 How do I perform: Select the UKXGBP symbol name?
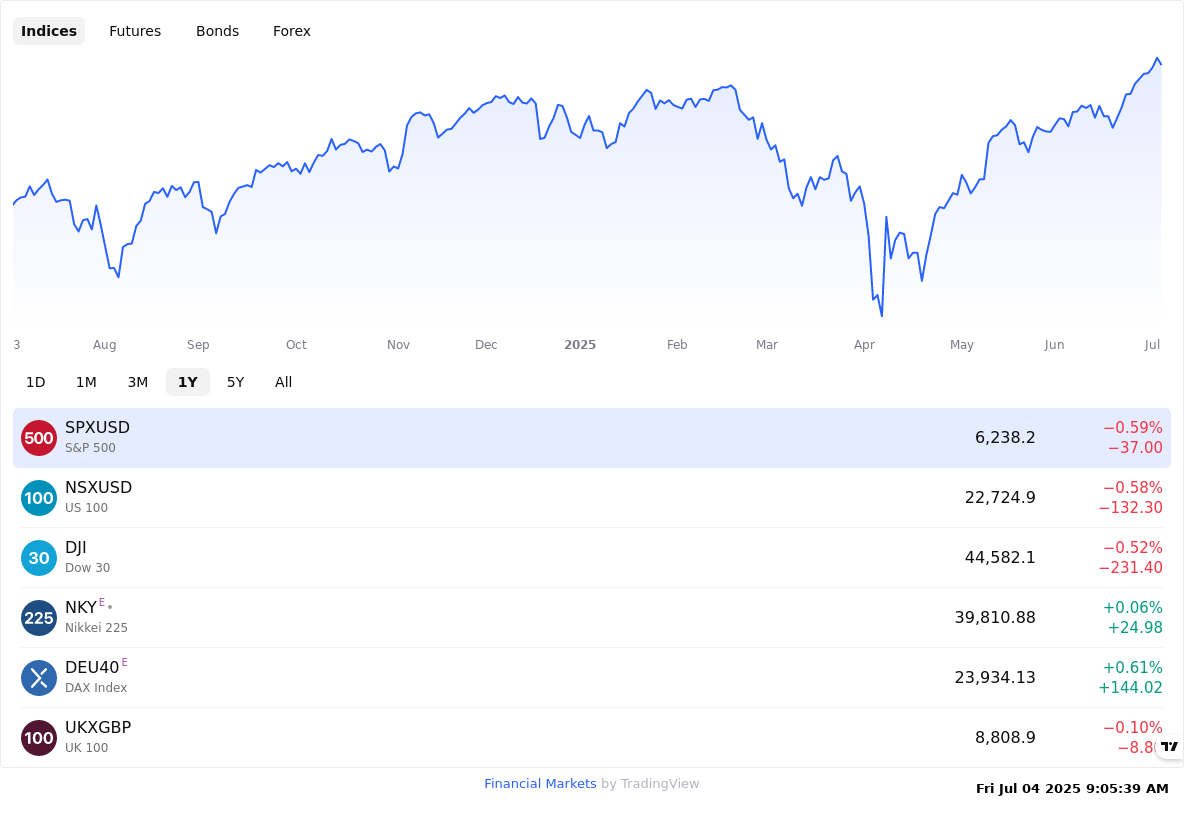(x=98, y=728)
